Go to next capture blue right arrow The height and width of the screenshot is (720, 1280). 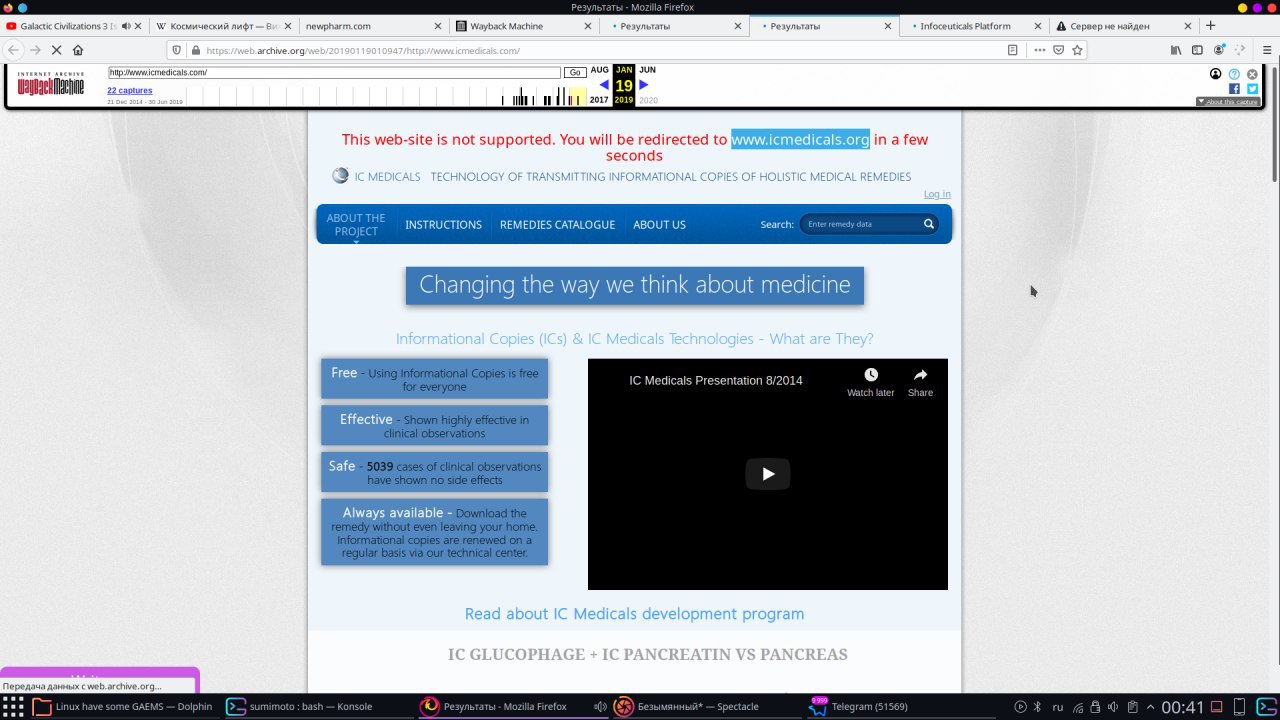point(643,85)
